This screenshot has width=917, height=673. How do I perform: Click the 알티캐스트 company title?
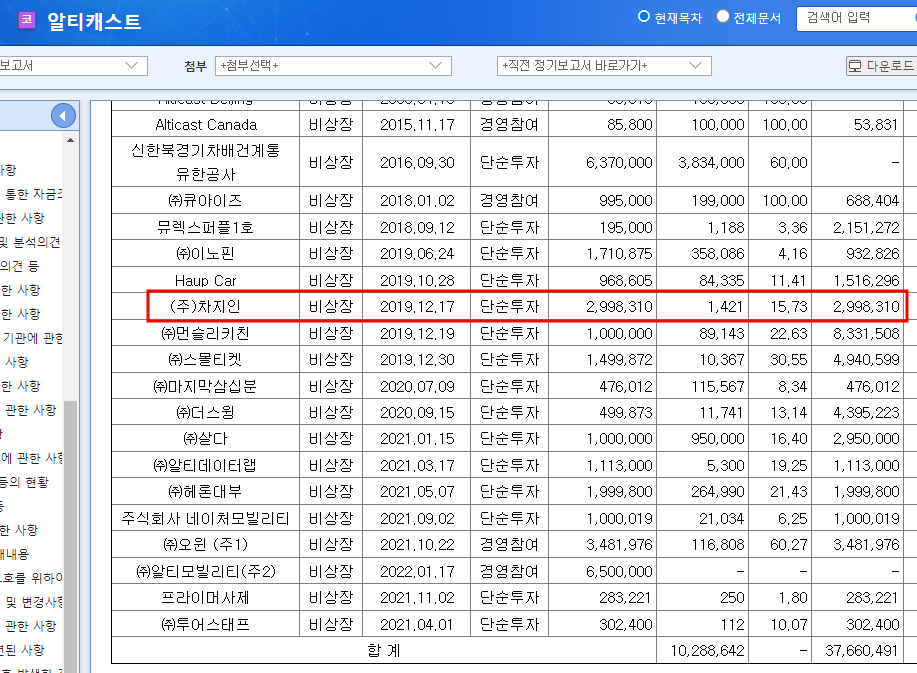[x=94, y=22]
